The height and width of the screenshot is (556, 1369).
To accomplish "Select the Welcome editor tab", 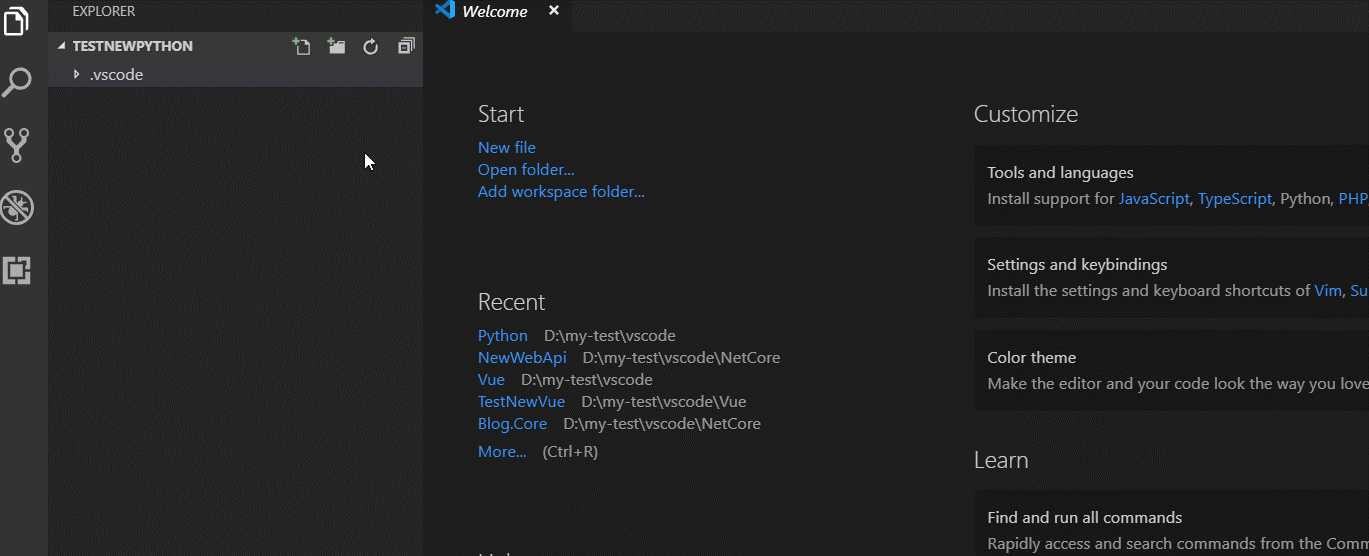I will 498,14.
